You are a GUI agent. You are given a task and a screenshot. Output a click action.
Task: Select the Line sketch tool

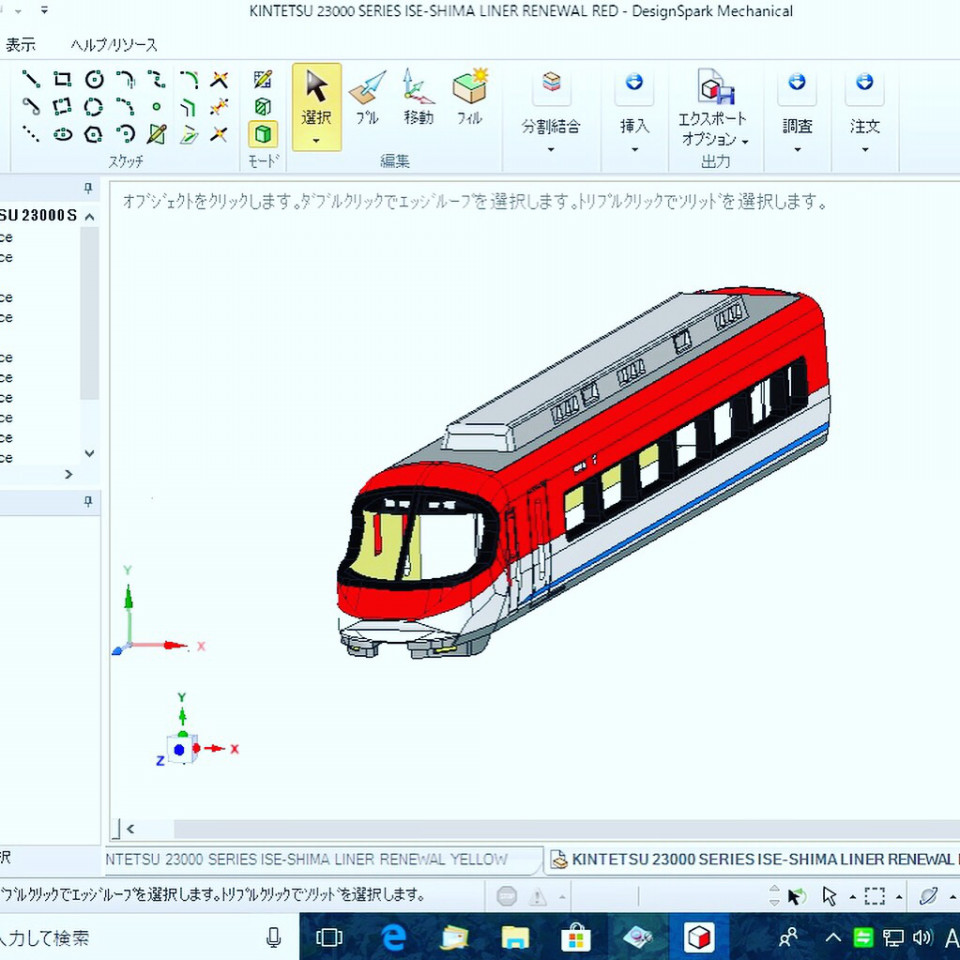point(31,80)
